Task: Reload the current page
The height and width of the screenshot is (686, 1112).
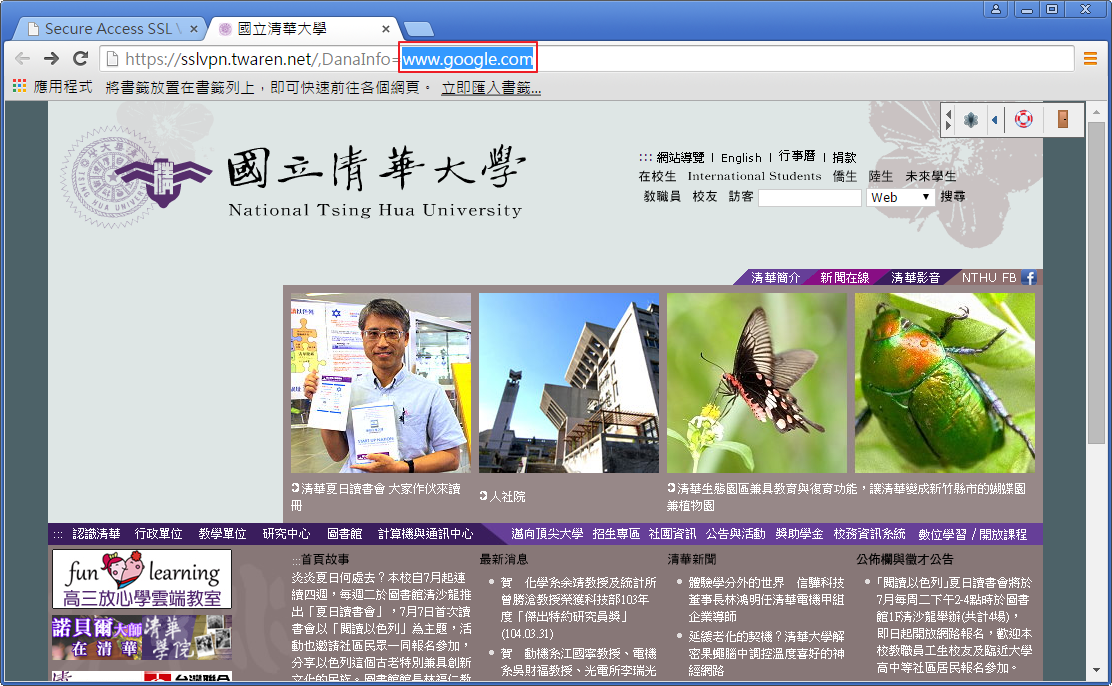Action: 81,59
